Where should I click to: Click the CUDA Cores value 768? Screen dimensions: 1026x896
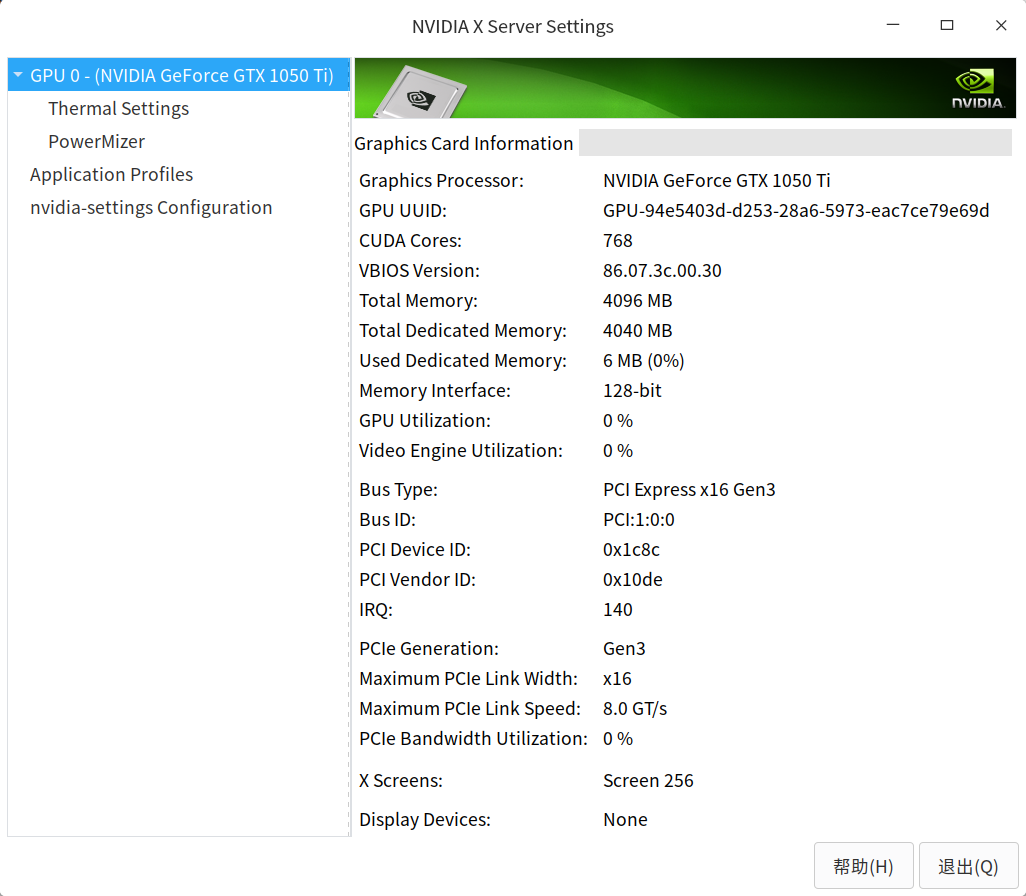pyautogui.click(x=616, y=240)
